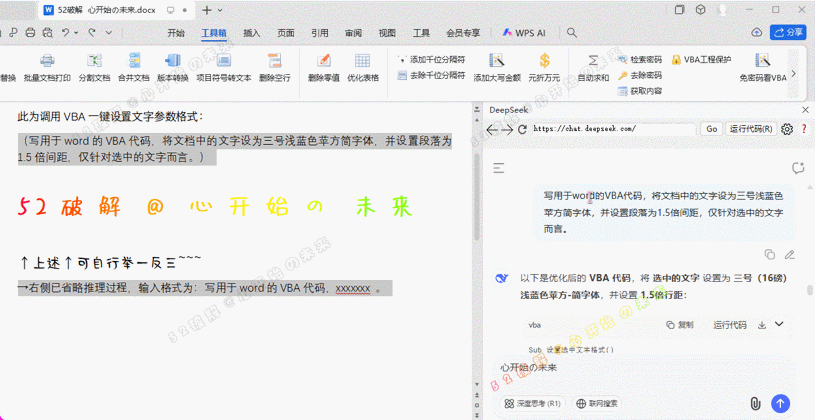Go back in DeepSeek browser panel
The height and width of the screenshot is (420, 815).
click(492, 129)
